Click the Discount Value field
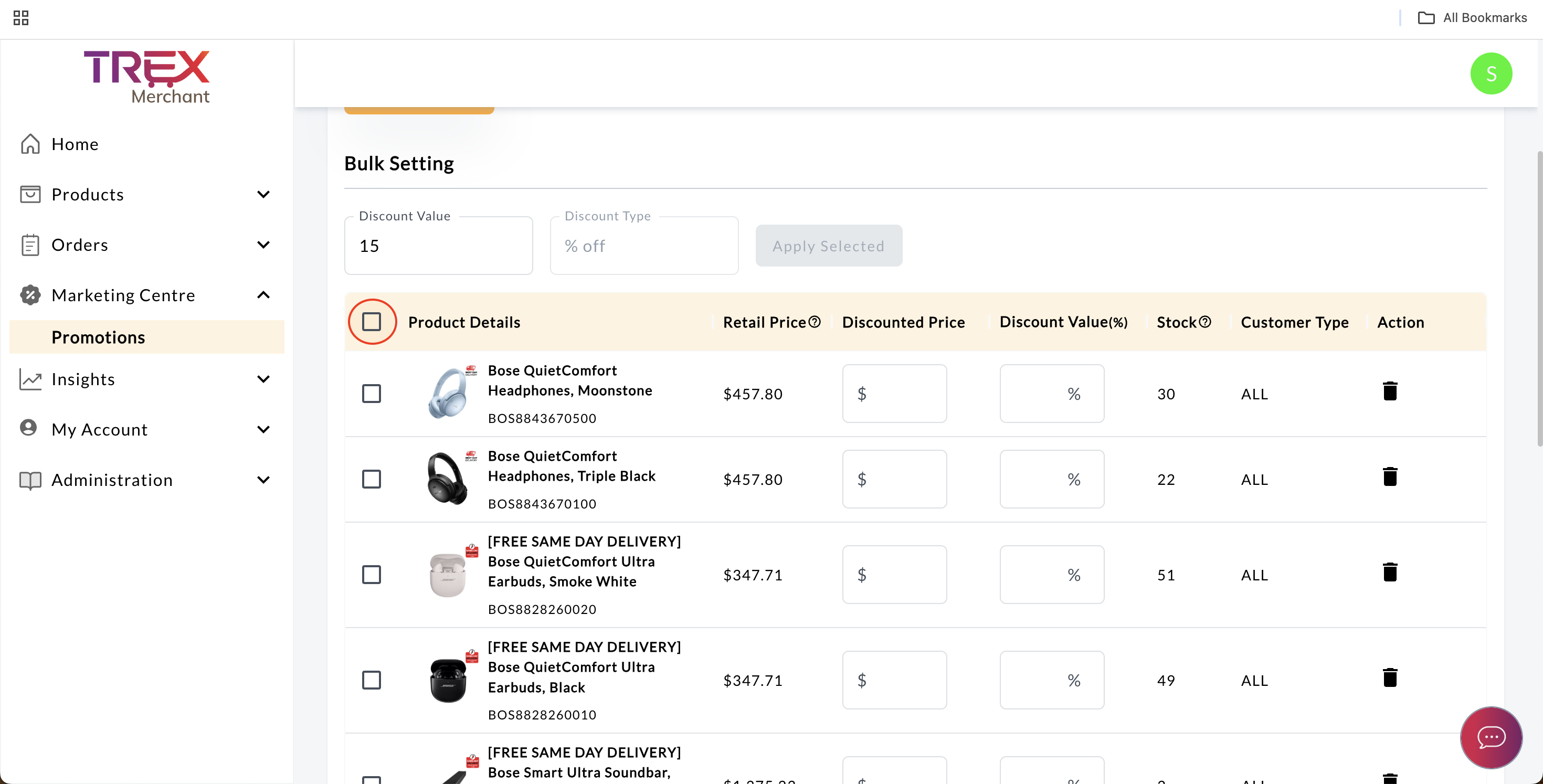Viewport: 1543px width, 784px height. [x=438, y=246]
